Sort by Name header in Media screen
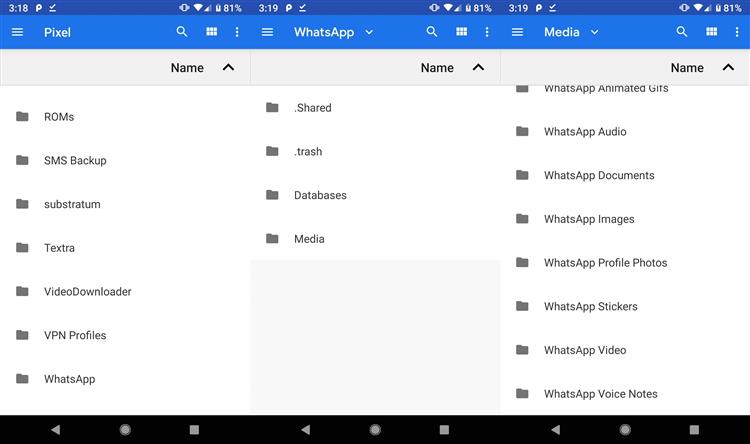The image size is (750, 444). click(687, 68)
